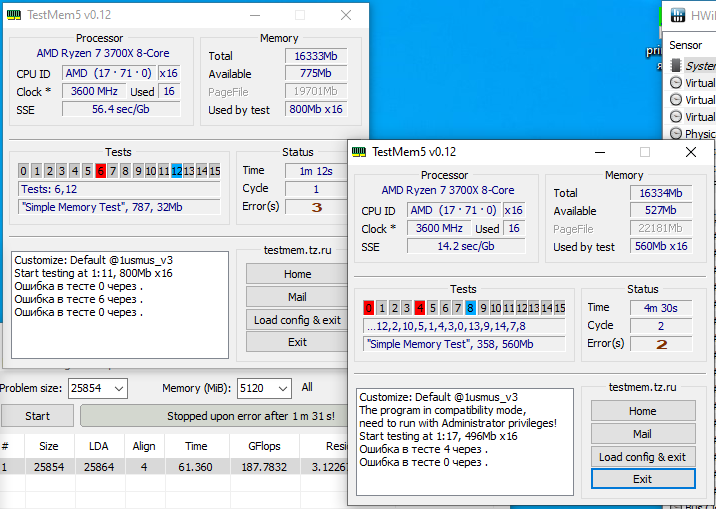Close the front TestMem5 window

[691, 152]
